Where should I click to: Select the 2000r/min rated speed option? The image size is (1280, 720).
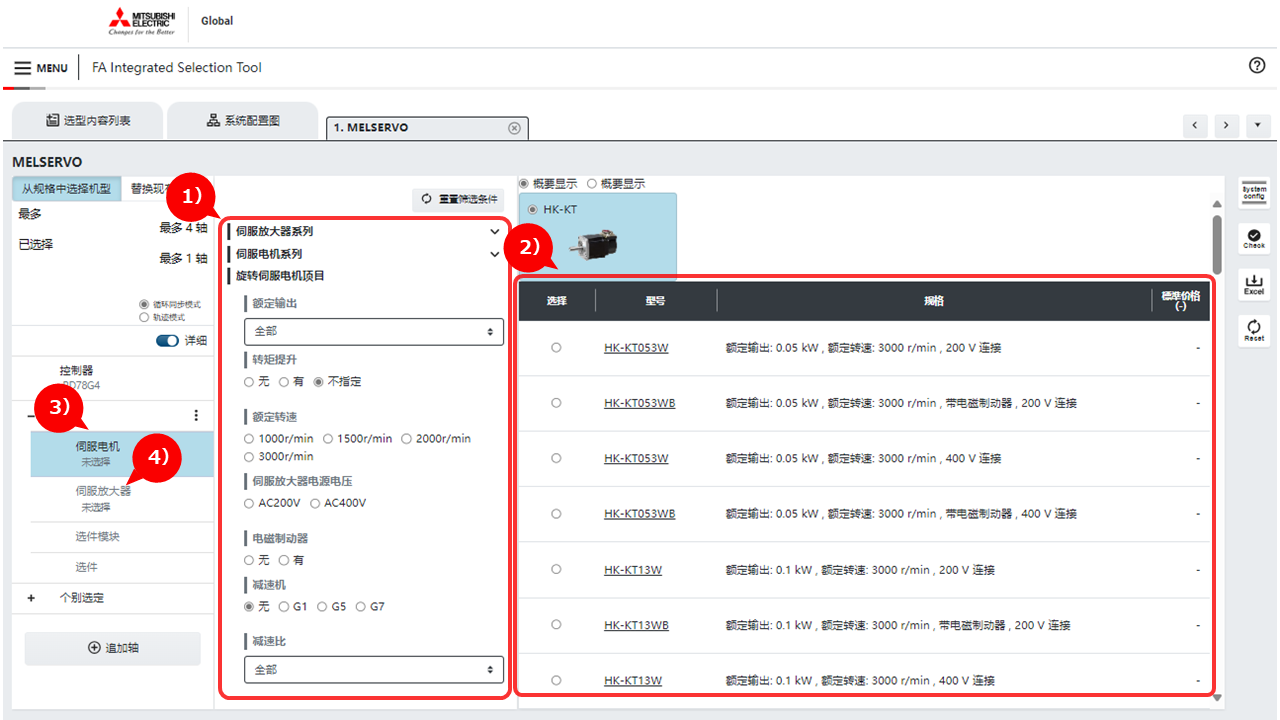[405, 438]
